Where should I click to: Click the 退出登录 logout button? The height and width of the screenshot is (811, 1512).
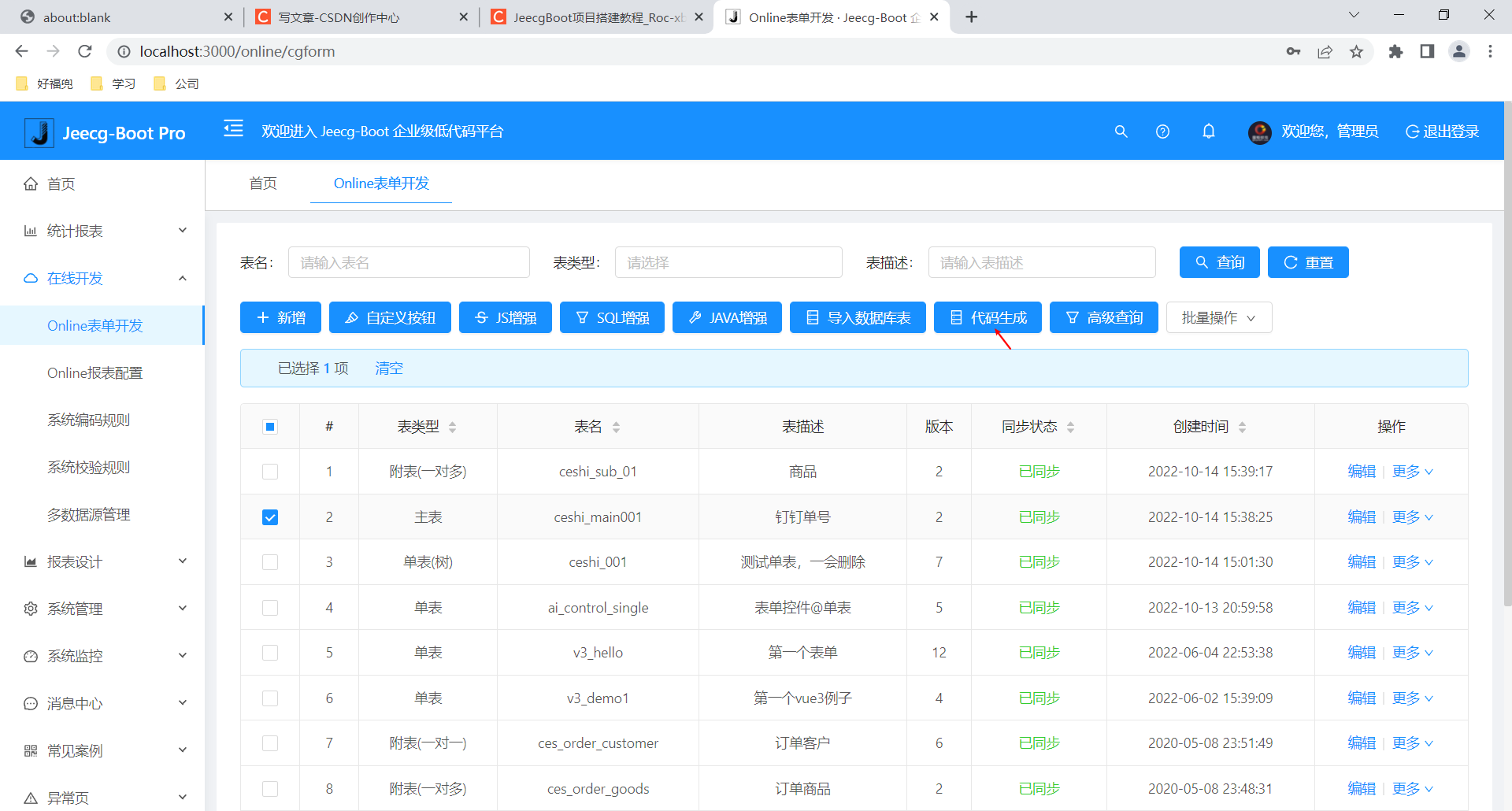click(x=1443, y=131)
